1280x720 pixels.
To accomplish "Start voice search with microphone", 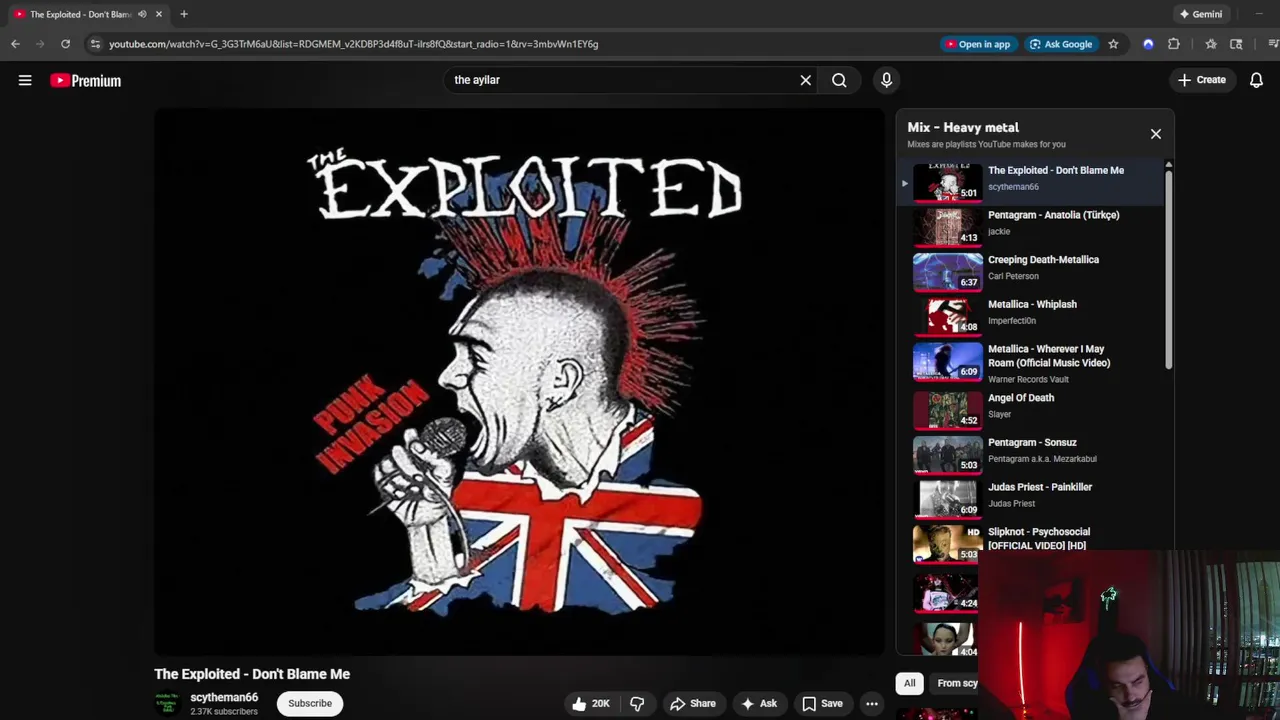I will pyautogui.click(x=886, y=80).
